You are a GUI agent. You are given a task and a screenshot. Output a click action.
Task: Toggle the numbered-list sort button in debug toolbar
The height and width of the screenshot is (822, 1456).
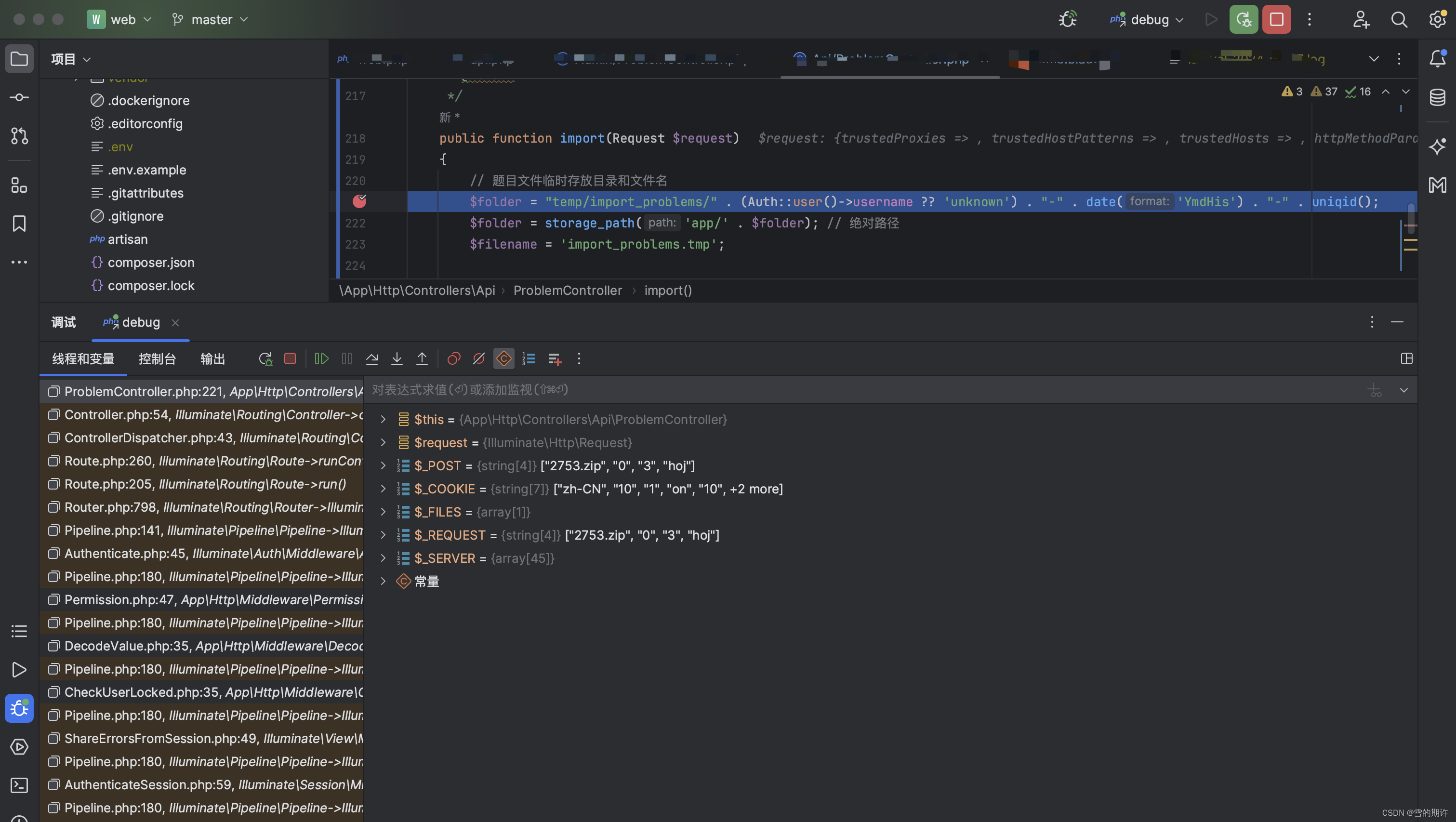pyautogui.click(x=529, y=358)
